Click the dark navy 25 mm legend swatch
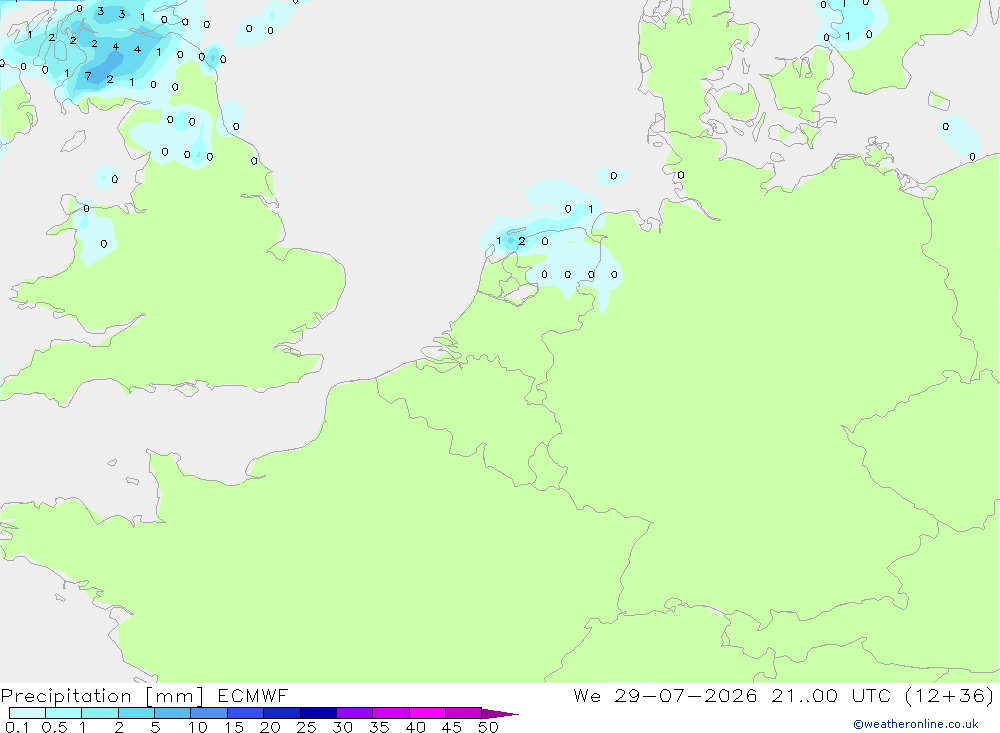The width and height of the screenshot is (1000, 733). coord(318,713)
